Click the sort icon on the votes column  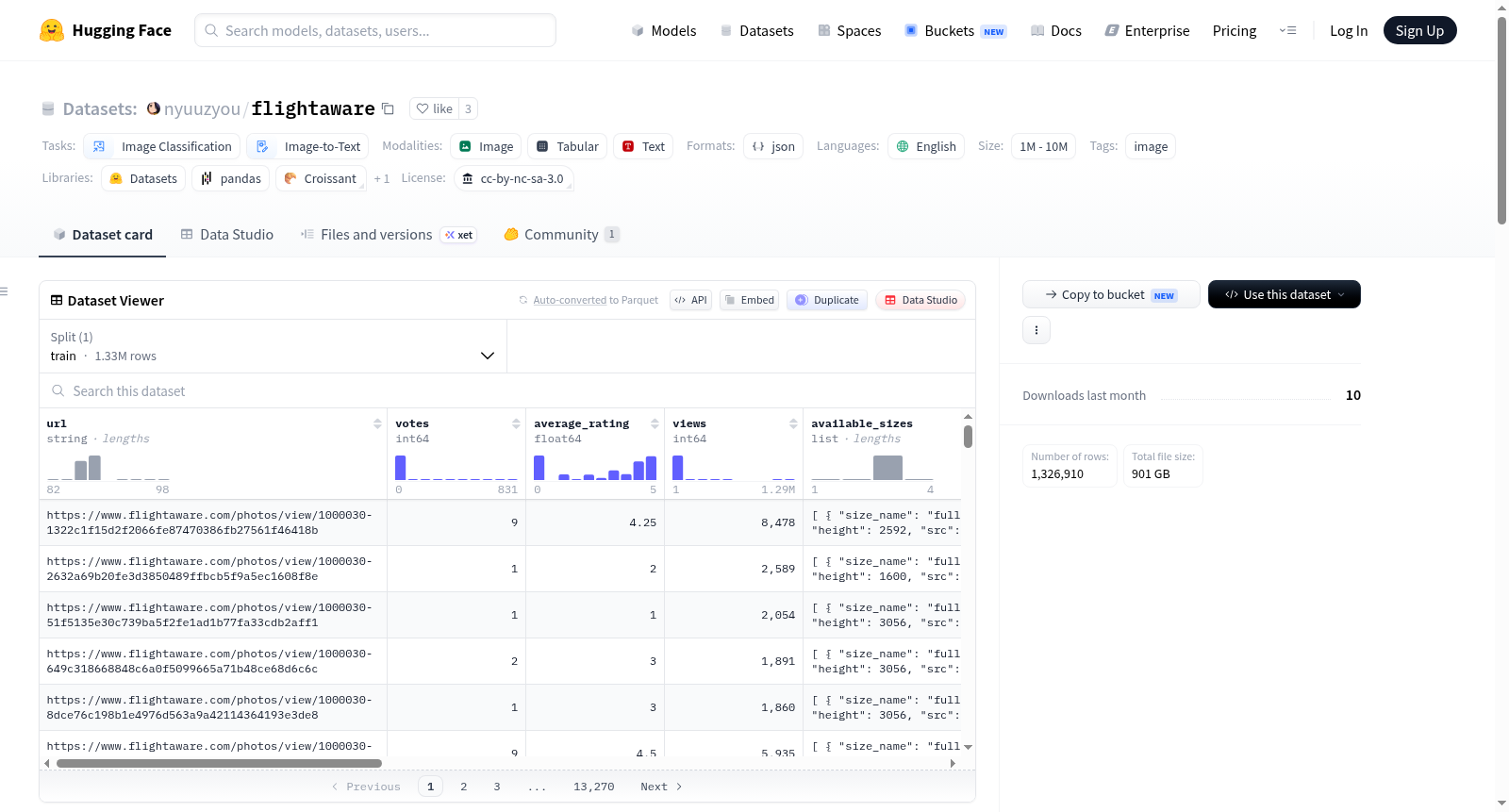(x=516, y=423)
